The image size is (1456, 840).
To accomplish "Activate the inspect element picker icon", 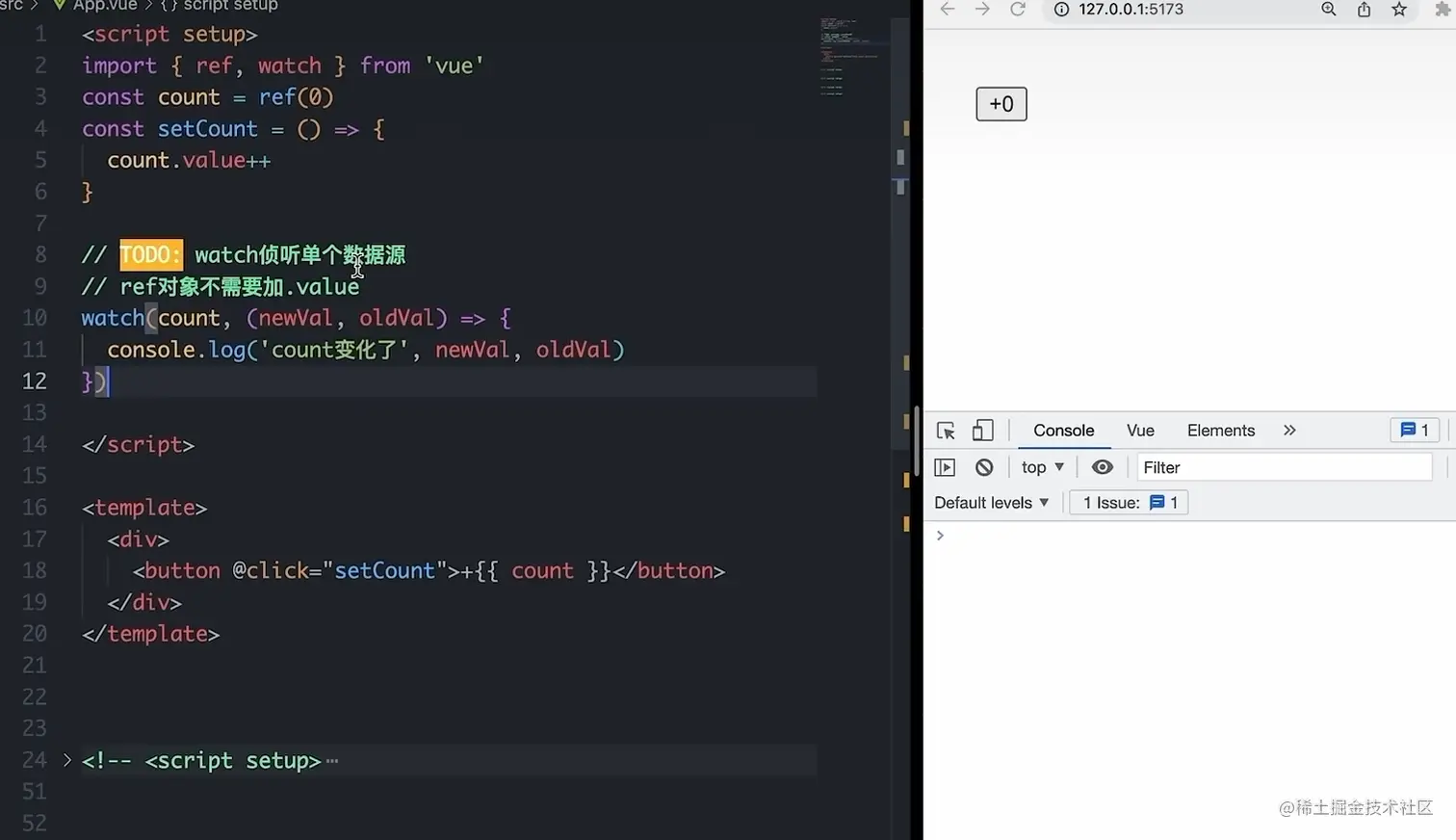I will [946, 431].
